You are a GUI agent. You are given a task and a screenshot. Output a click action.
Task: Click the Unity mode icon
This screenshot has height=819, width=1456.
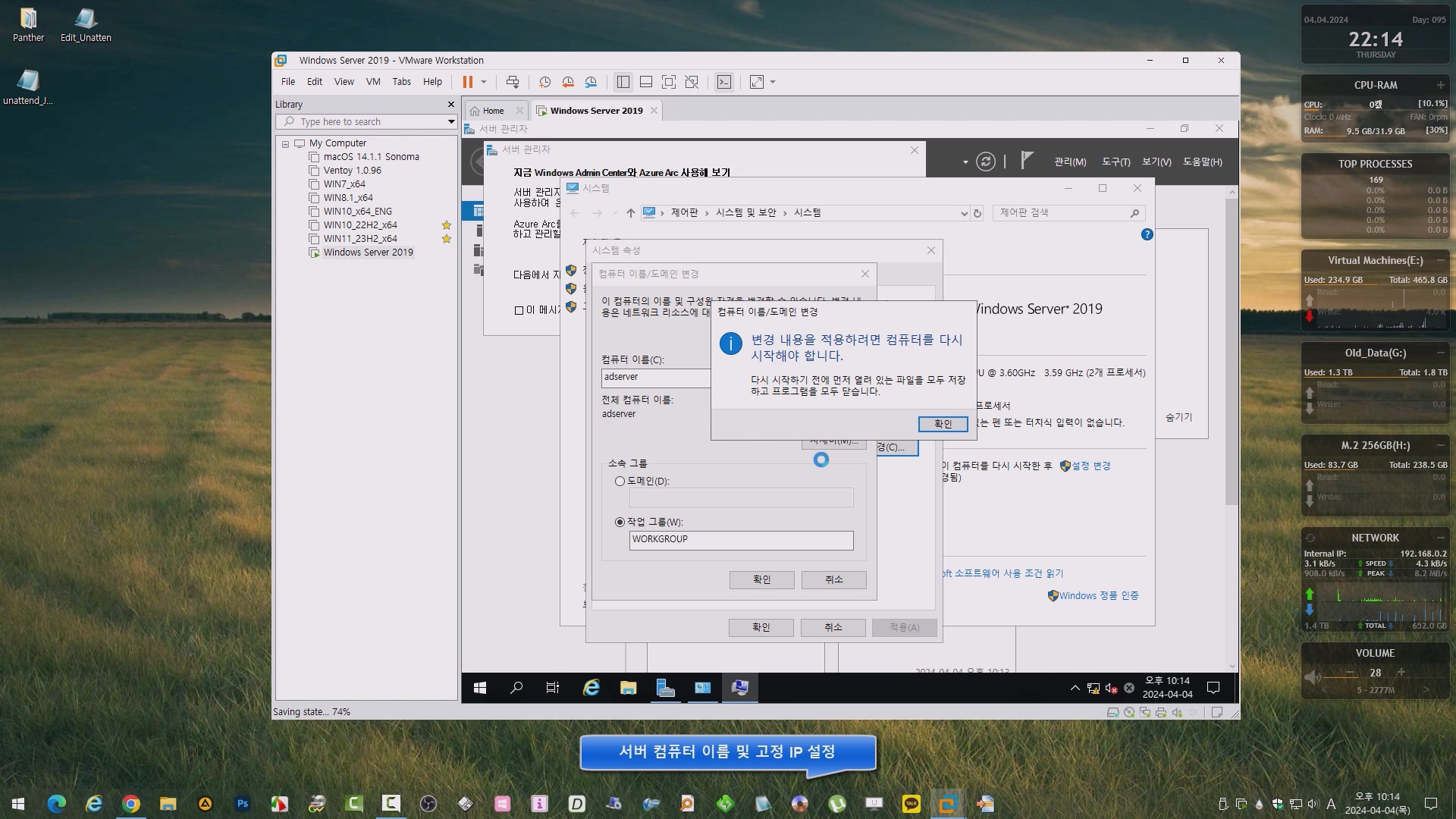point(692,82)
